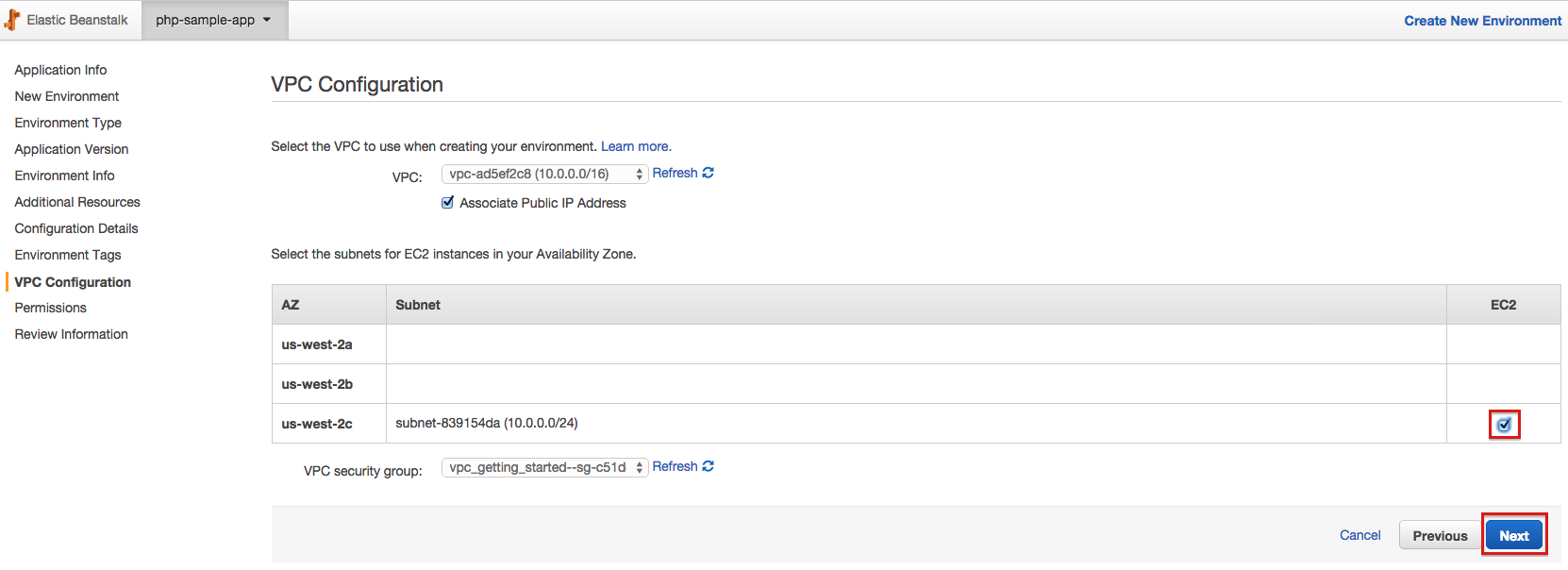Open the php-sample-app application dropdown
The image size is (1568, 570).
213,20
